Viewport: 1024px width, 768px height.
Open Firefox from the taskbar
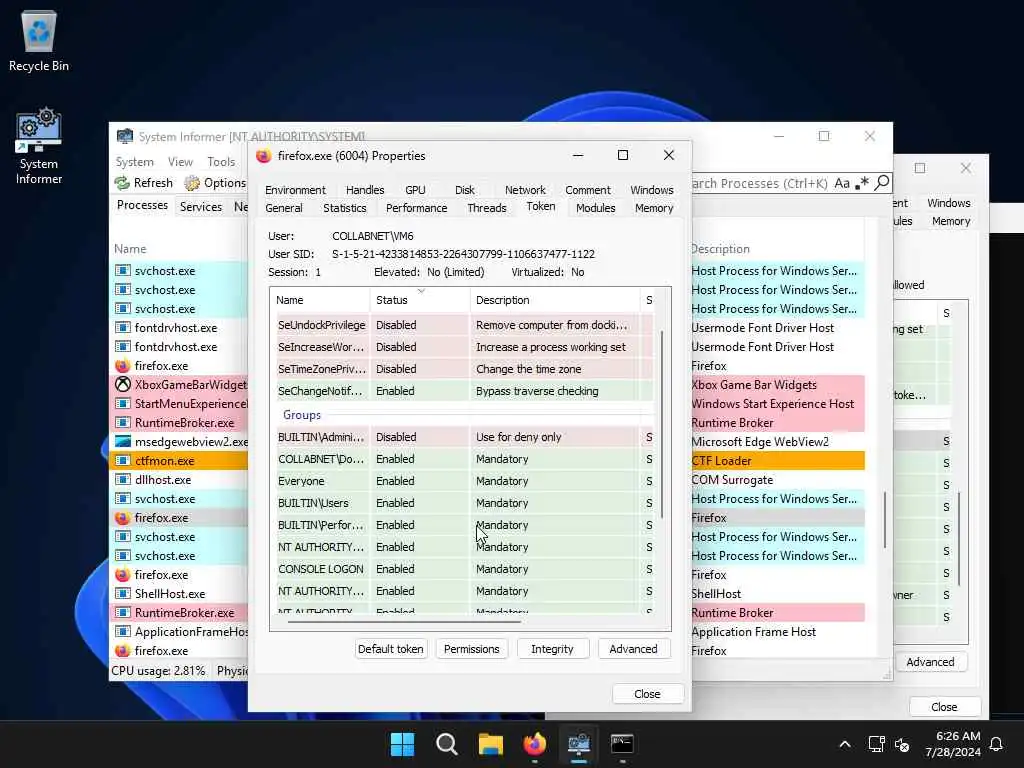click(535, 744)
